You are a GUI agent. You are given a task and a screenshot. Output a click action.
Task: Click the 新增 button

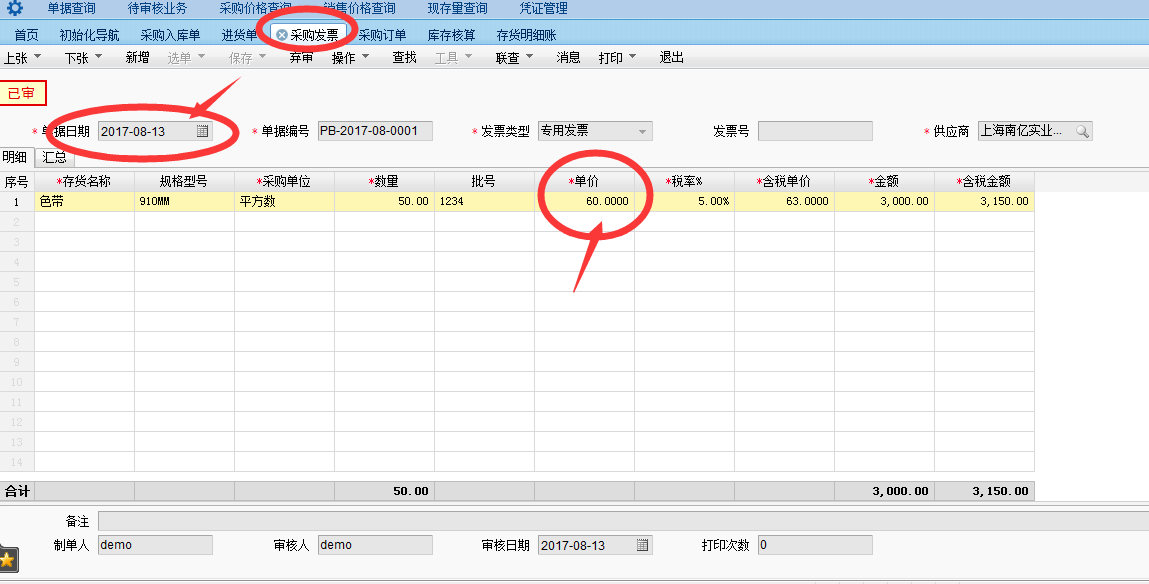(x=137, y=58)
